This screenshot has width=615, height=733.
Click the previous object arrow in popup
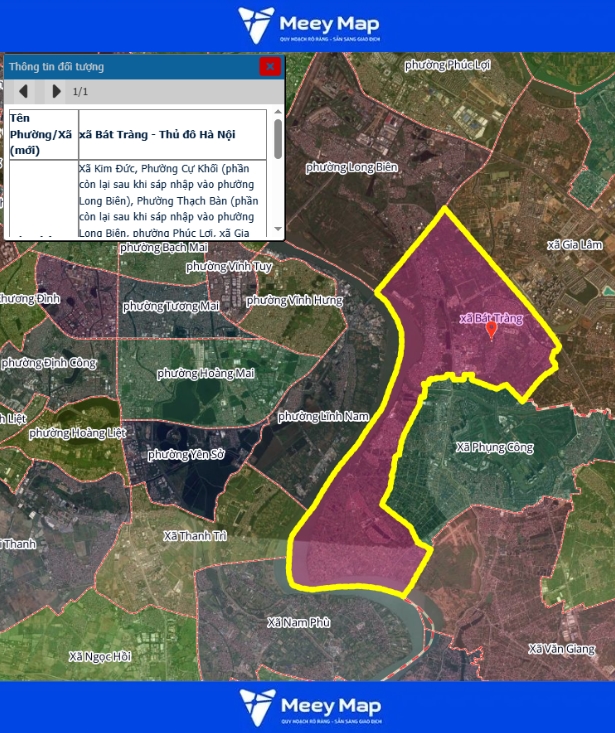(24, 92)
